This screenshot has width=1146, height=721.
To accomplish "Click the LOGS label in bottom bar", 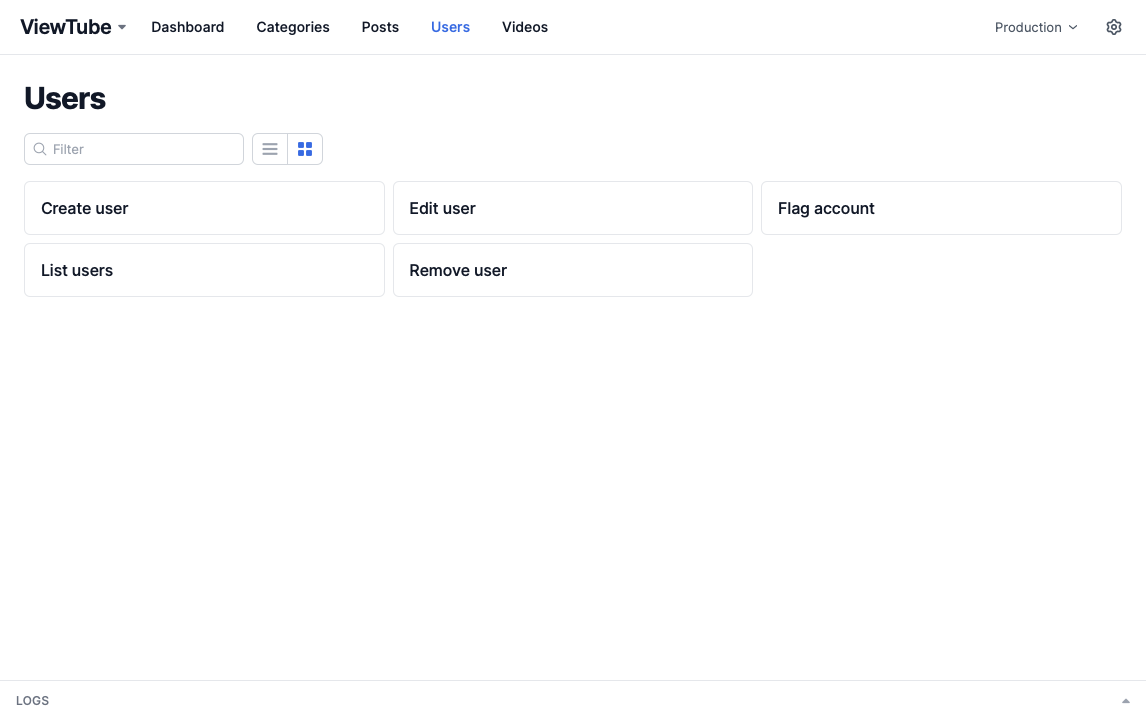I will click(x=33, y=701).
